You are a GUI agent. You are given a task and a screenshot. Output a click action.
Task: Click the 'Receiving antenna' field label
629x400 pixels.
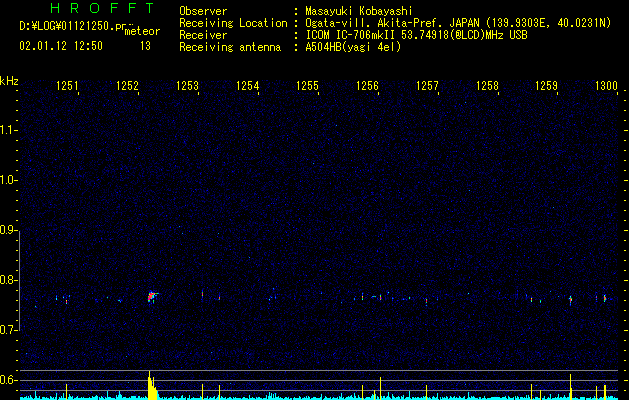(x=230, y=47)
